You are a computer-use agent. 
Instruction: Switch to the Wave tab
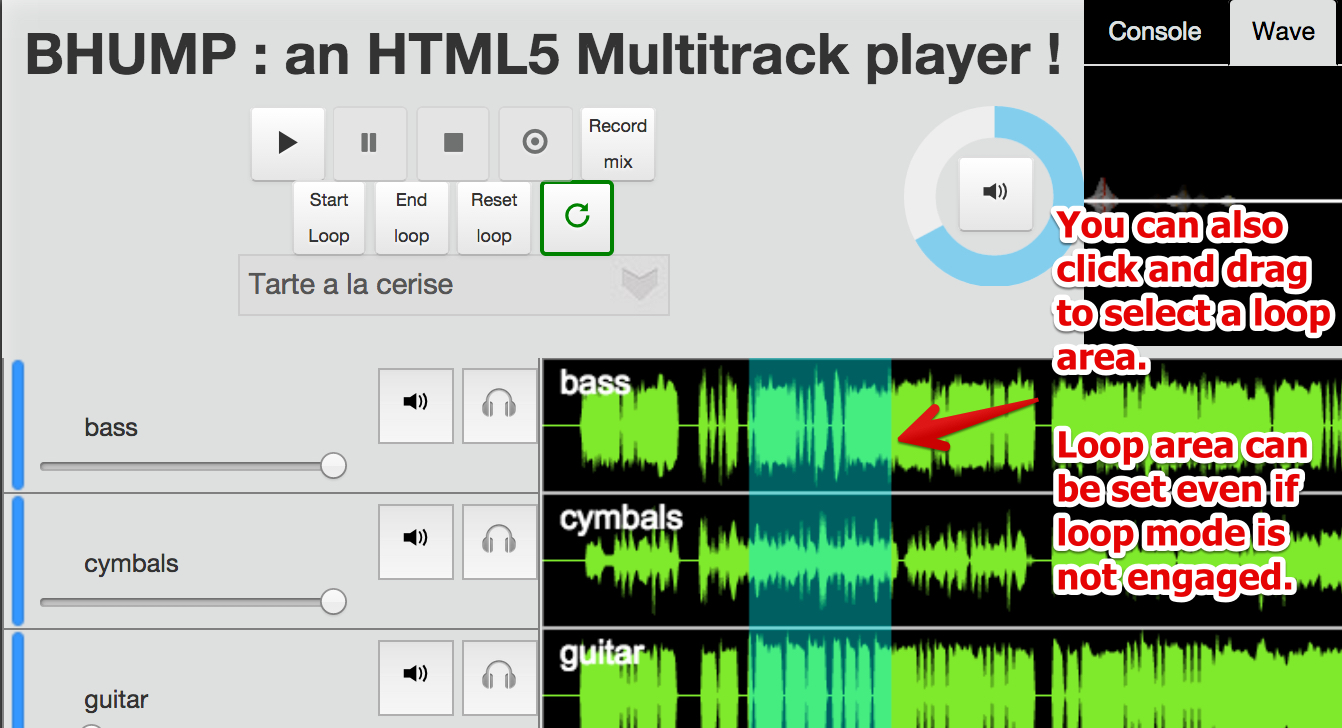click(x=1283, y=31)
